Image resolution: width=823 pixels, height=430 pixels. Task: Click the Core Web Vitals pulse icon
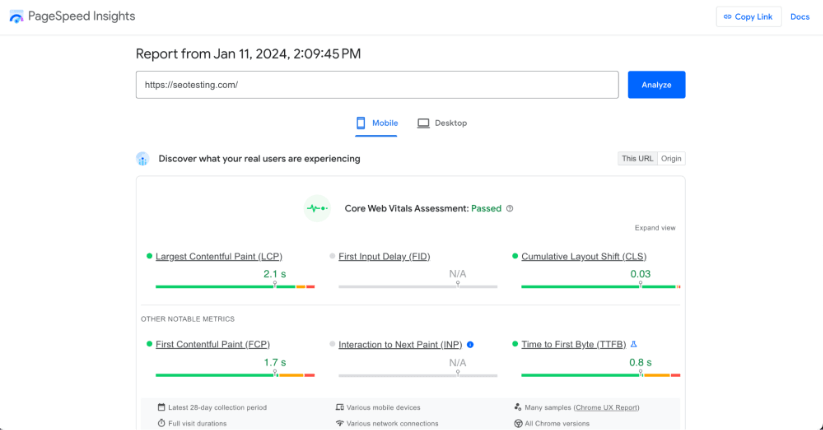[x=317, y=208]
